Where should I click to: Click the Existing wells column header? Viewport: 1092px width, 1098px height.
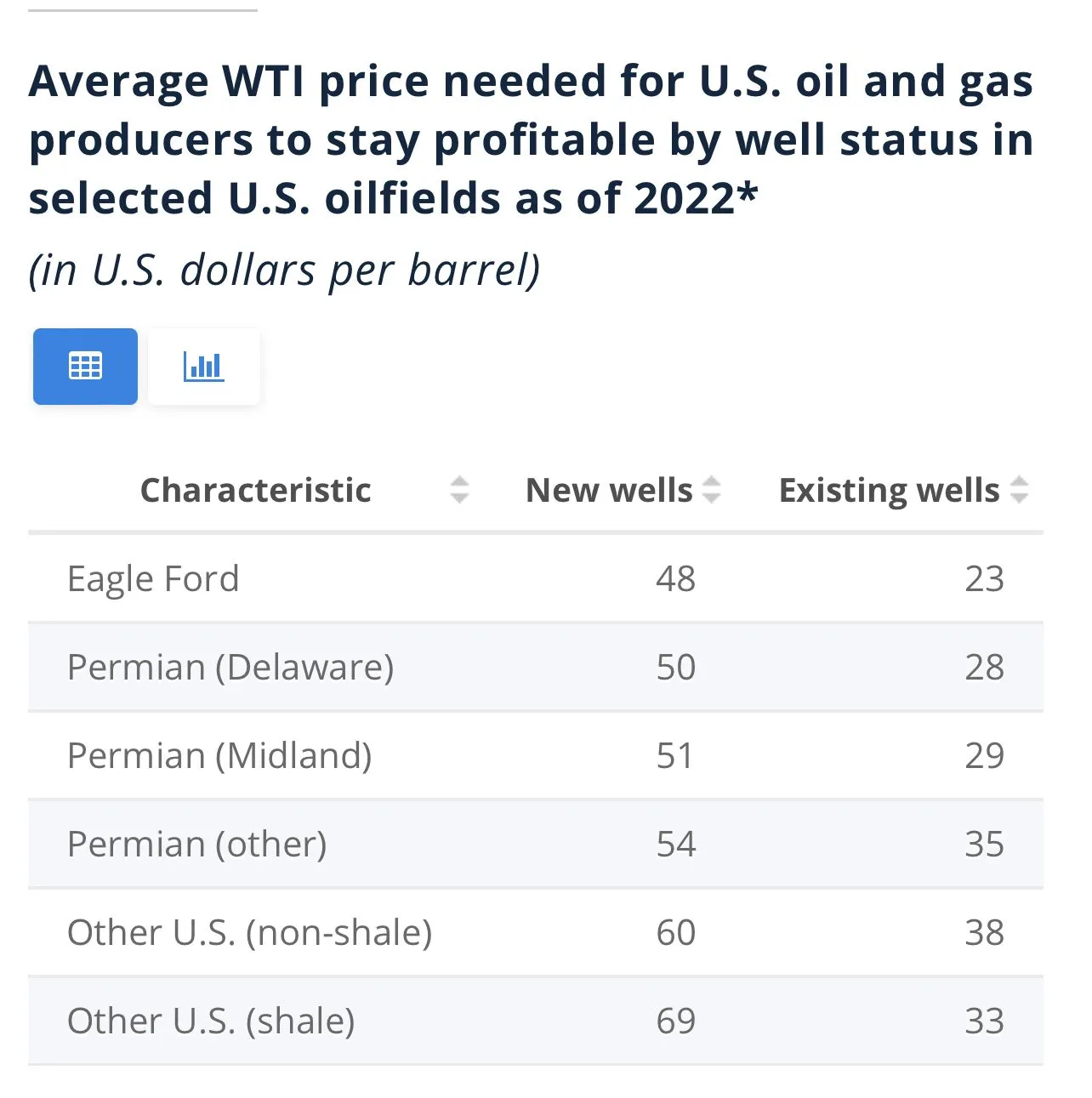(x=889, y=490)
